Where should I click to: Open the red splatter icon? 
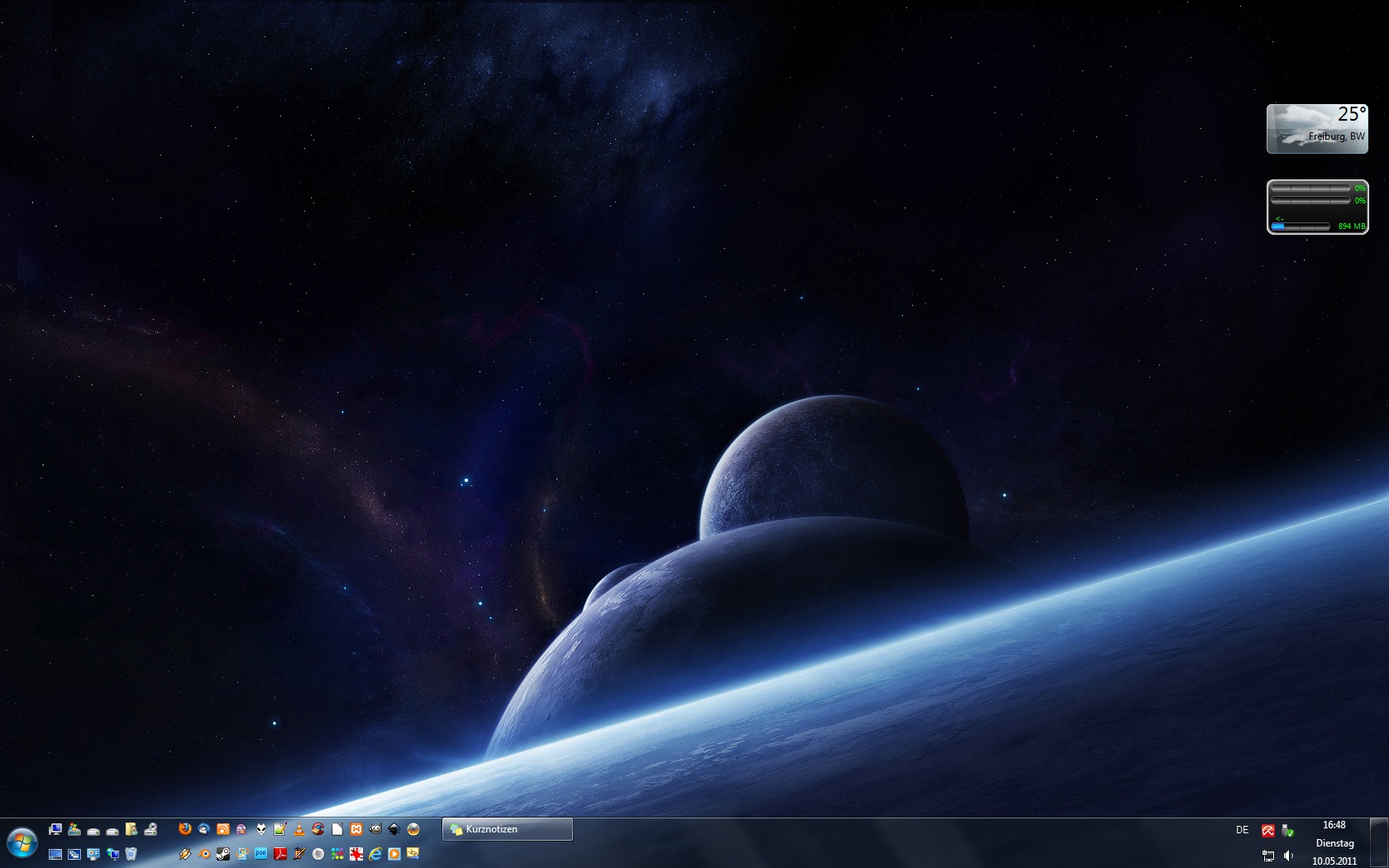click(x=356, y=854)
